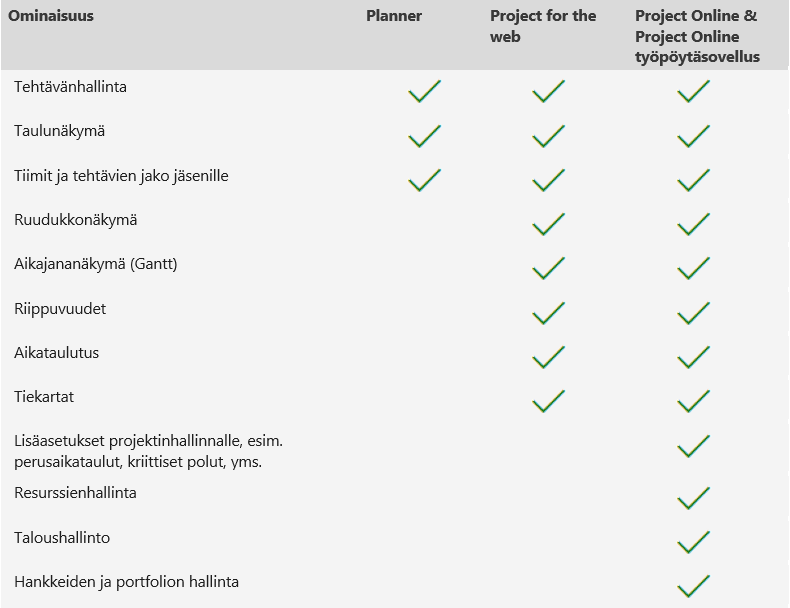Select the Planner column header
This screenshot has height=608, width=790.
coord(394,16)
